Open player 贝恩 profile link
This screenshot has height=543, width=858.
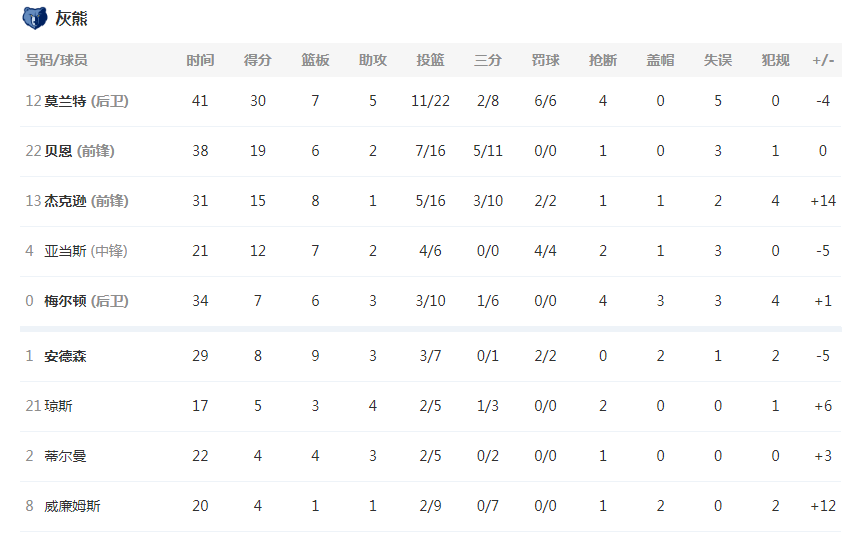click(x=58, y=151)
